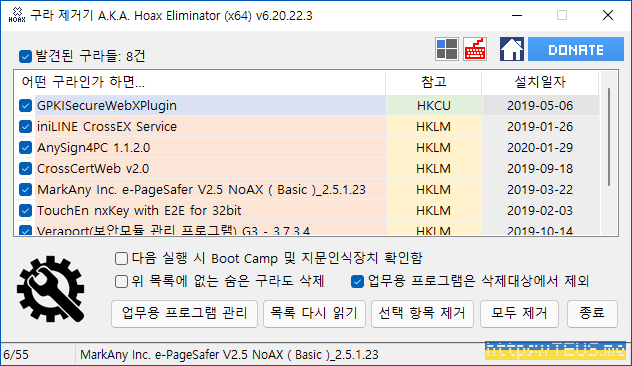The width and height of the screenshot is (632, 366).
Task: Click status bar text MarkAny Inc. e-PageSafer
Action: pos(229,355)
